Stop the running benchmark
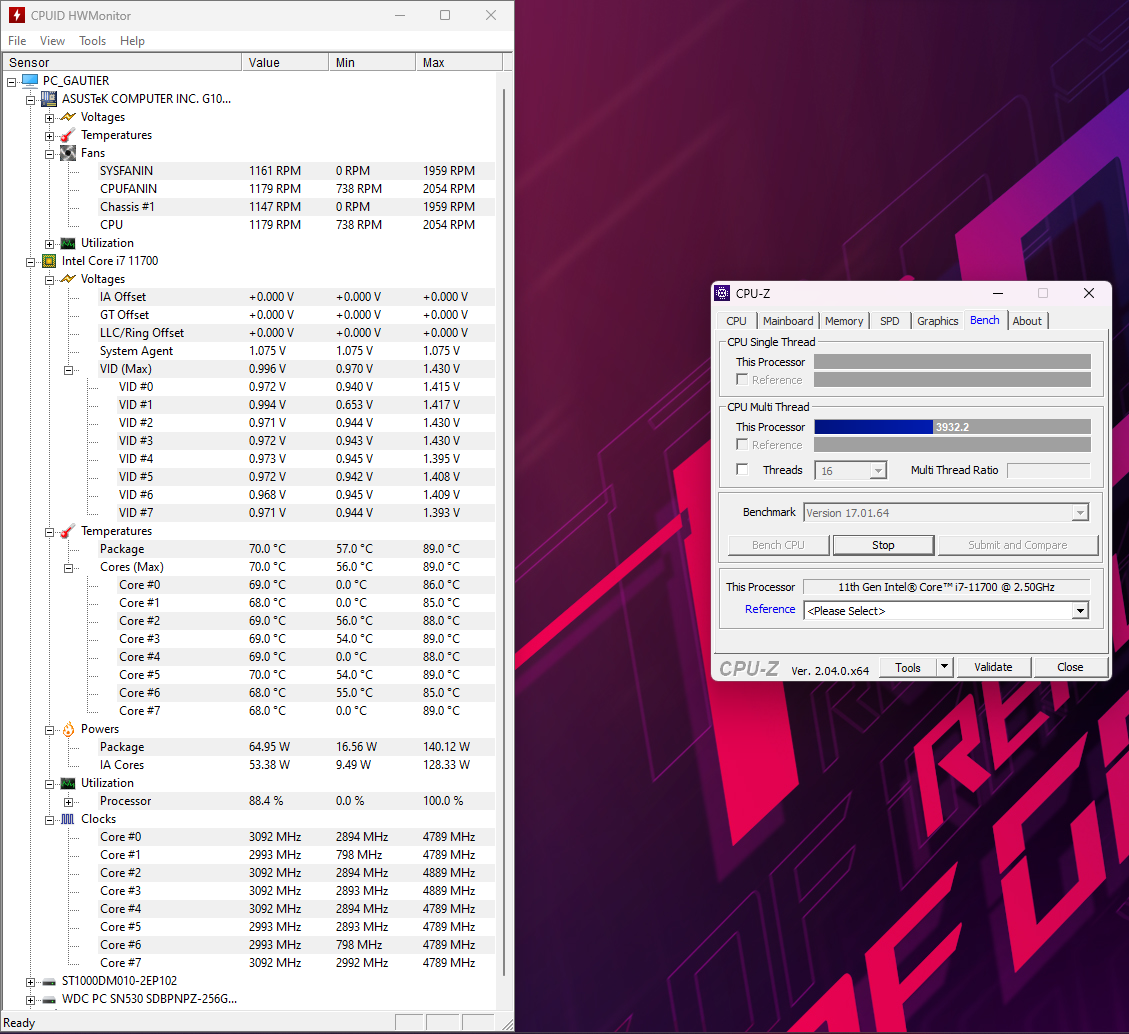This screenshot has width=1129, height=1034. click(x=883, y=545)
